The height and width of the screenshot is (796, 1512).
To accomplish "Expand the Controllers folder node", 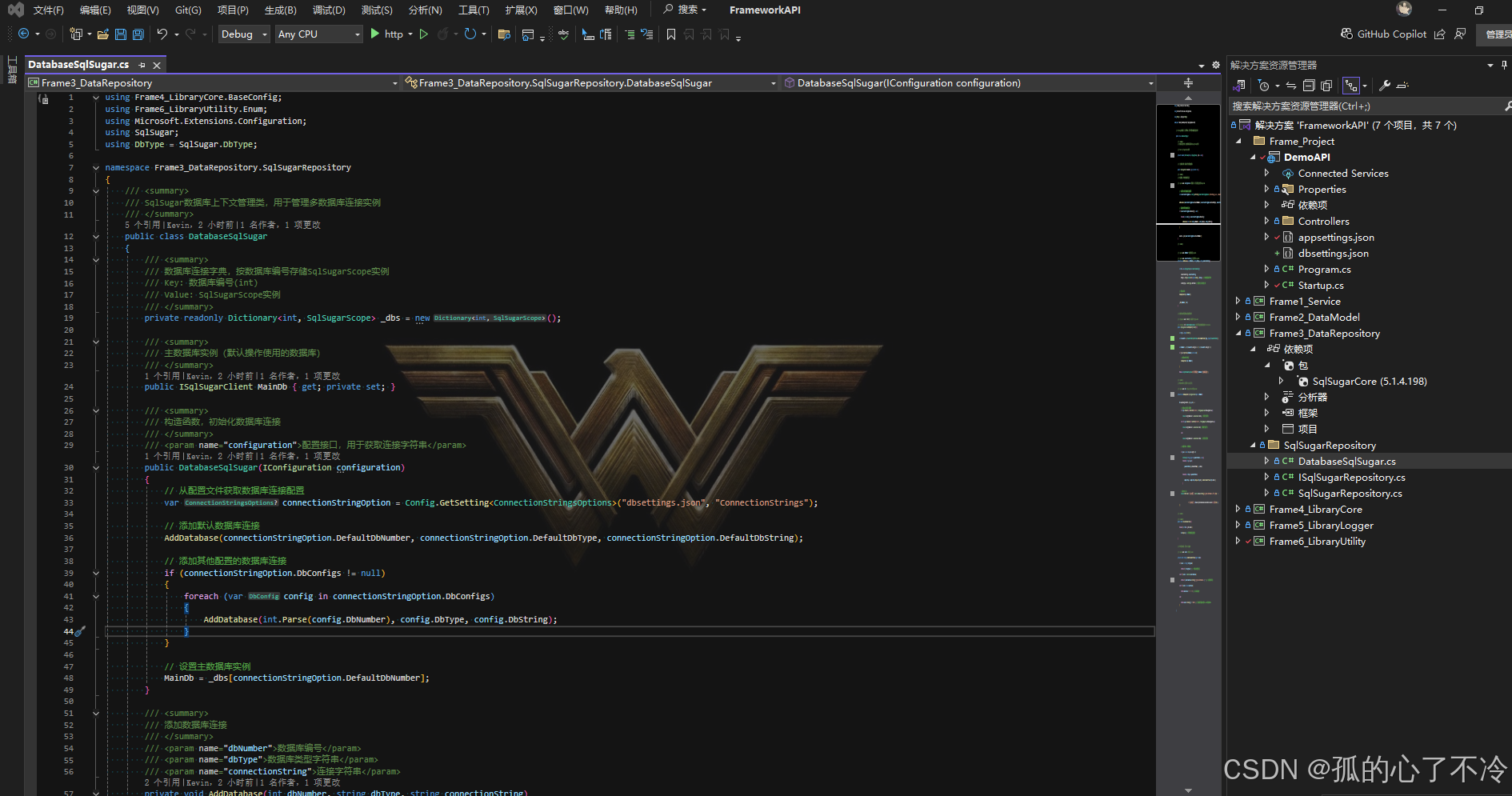I will pos(1266,221).
